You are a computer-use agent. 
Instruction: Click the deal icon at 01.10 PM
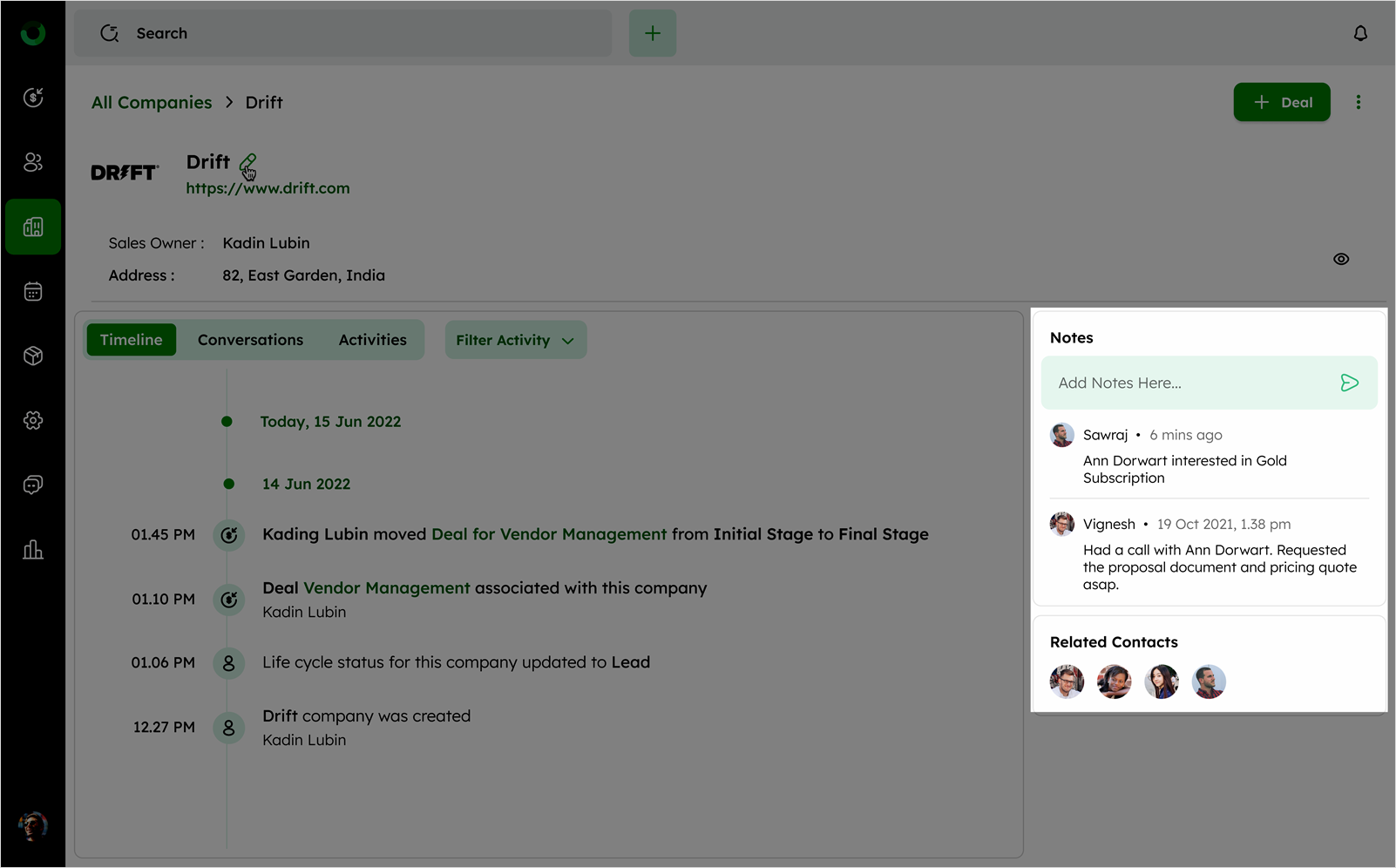pyautogui.click(x=228, y=600)
